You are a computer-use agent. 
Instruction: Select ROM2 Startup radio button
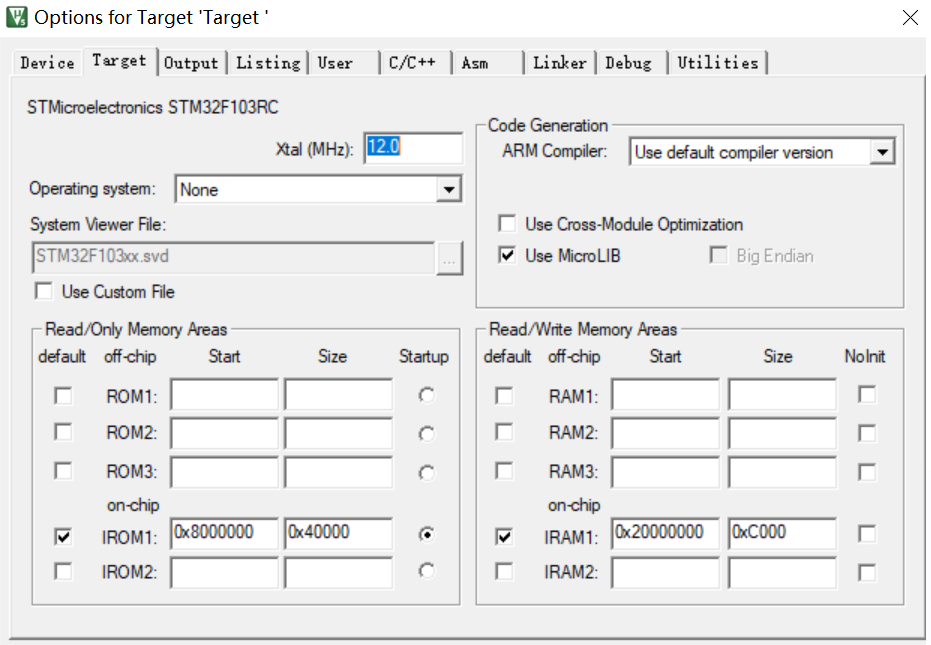(426, 434)
